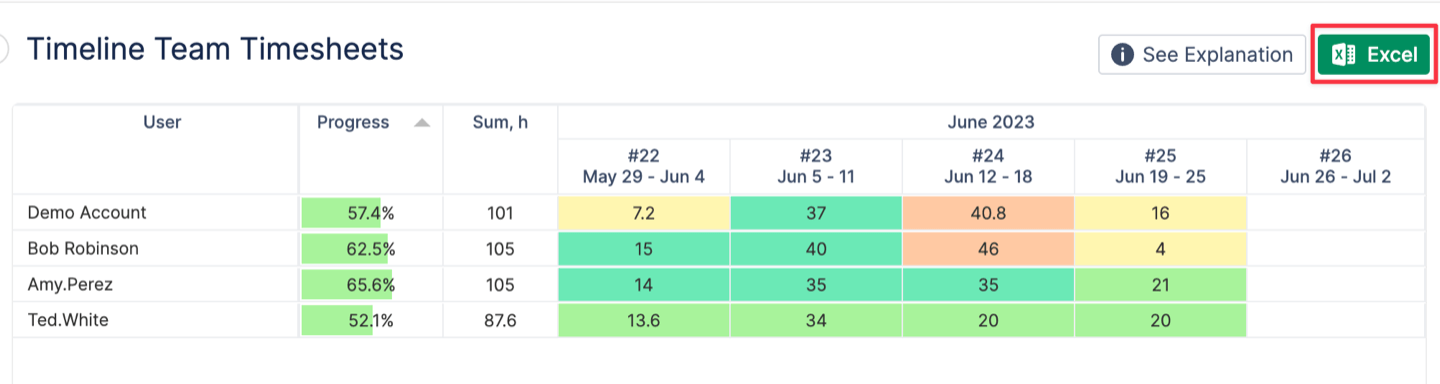Image resolution: width=1440 pixels, height=384 pixels.
Task: Click Demo Account's orange 40.8 cell
Action: (x=988, y=213)
